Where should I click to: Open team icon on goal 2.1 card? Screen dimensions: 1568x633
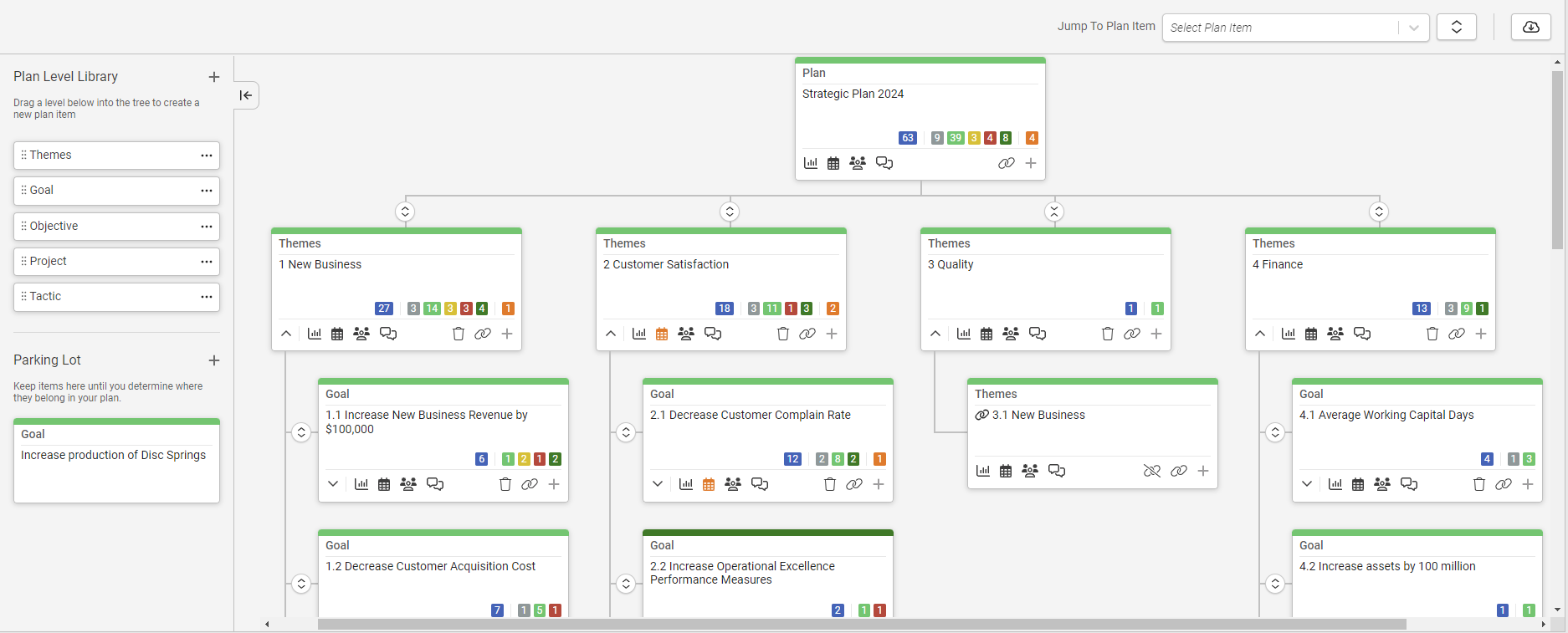click(733, 484)
